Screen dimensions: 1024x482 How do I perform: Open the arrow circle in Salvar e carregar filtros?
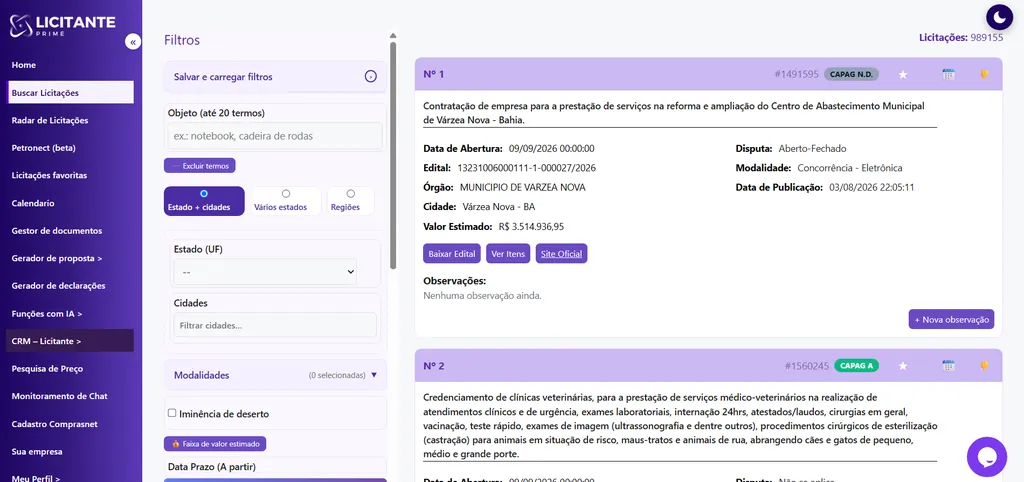coord(370,77)
